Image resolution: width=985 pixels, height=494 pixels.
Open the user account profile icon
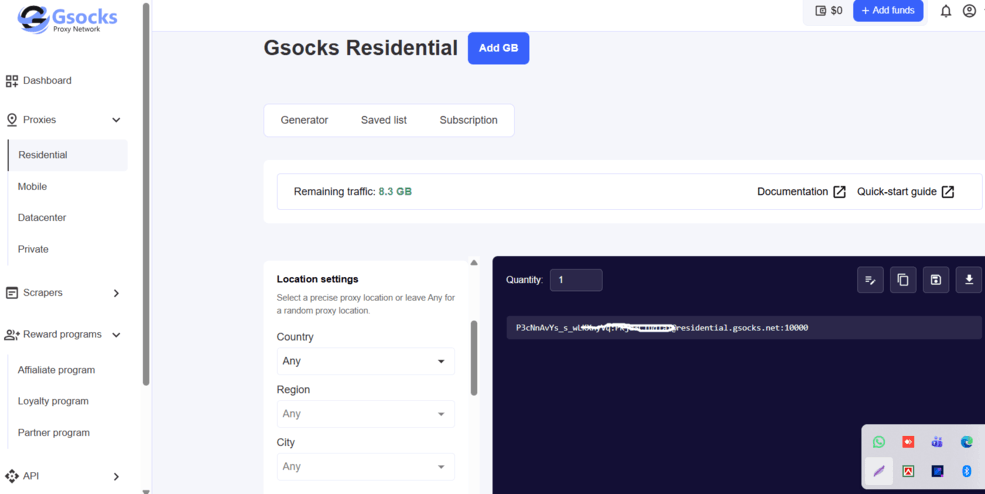[x=969, y=11]
